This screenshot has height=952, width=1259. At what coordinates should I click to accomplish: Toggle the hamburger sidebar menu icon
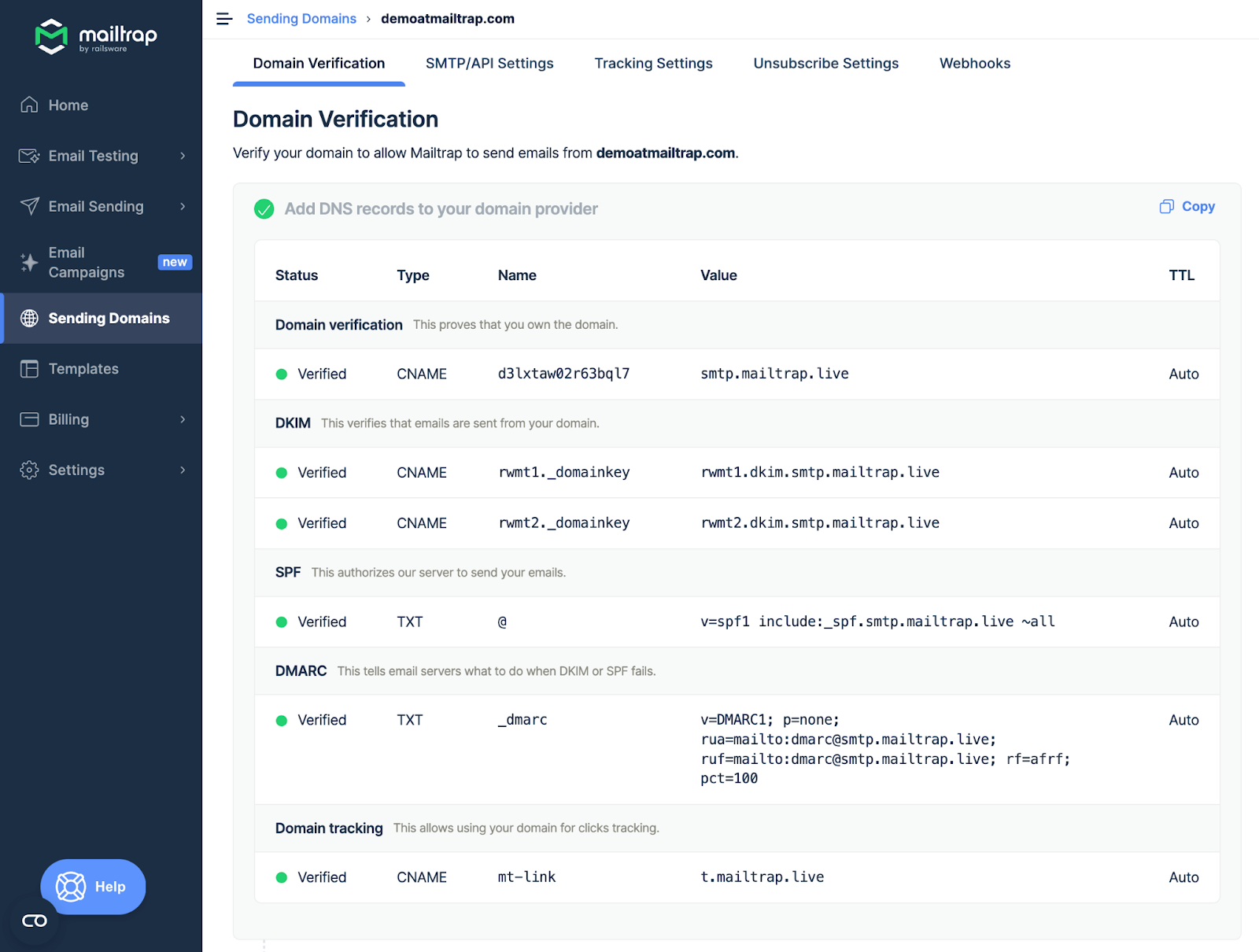(224, 19)
